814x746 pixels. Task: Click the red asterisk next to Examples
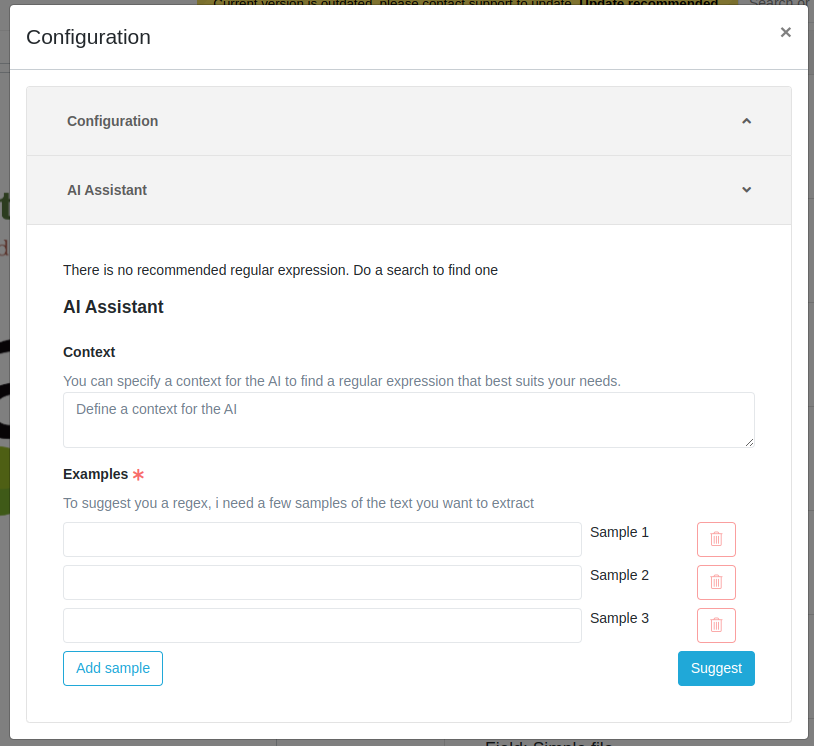pos(138,475)
